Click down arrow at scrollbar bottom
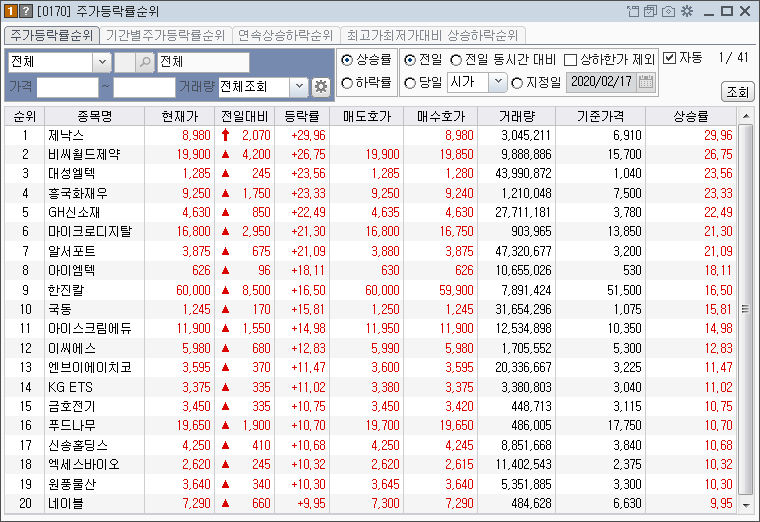The height and width of the screenshot is (522, 760). [x=745, y=505]
